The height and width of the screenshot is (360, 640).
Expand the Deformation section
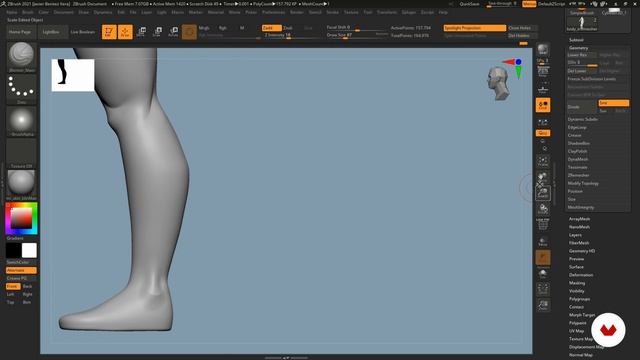tap(581, 275)
